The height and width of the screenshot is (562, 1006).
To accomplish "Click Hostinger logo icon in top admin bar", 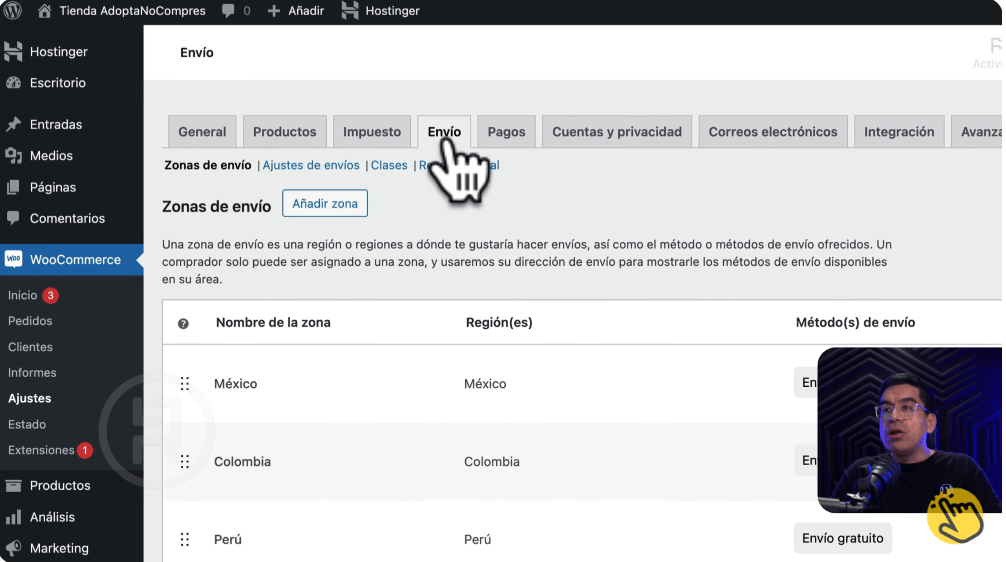I will tap(350, 10).
